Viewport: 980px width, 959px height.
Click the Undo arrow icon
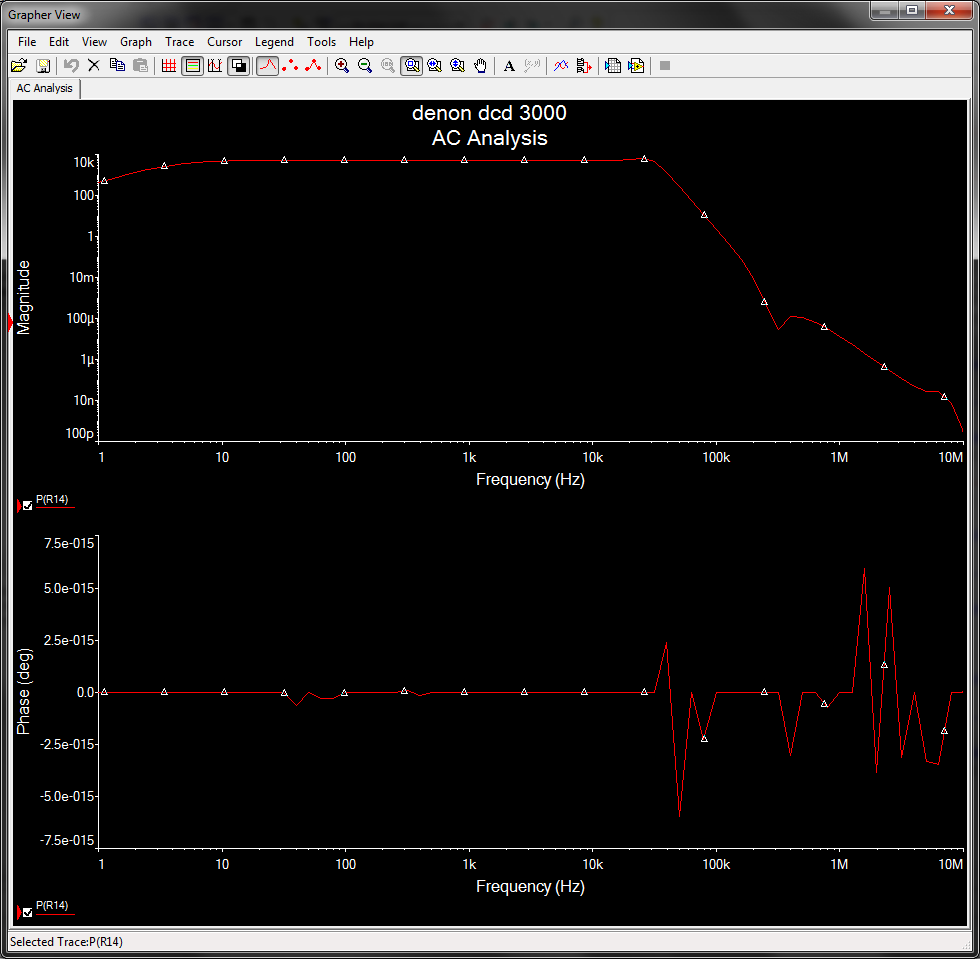tap(71, 66)
